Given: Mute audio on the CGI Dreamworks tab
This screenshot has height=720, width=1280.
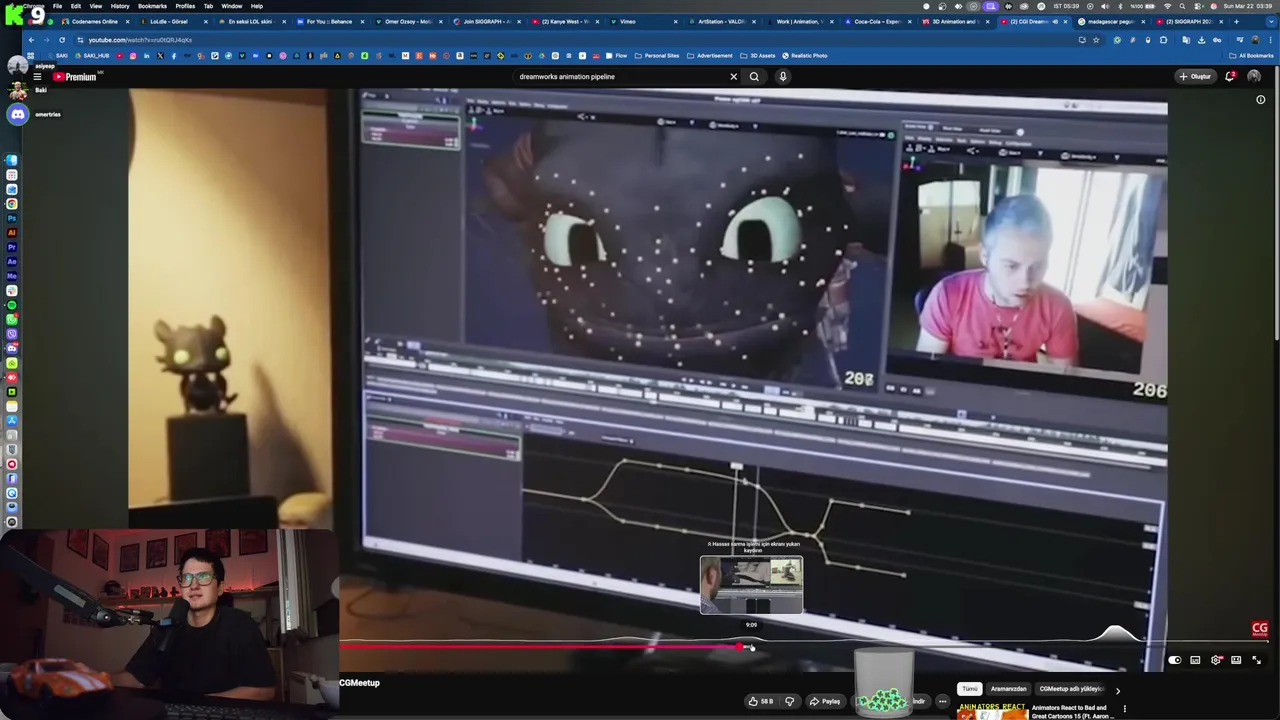Looking at the screenshot, I should tap(1055, 21).
